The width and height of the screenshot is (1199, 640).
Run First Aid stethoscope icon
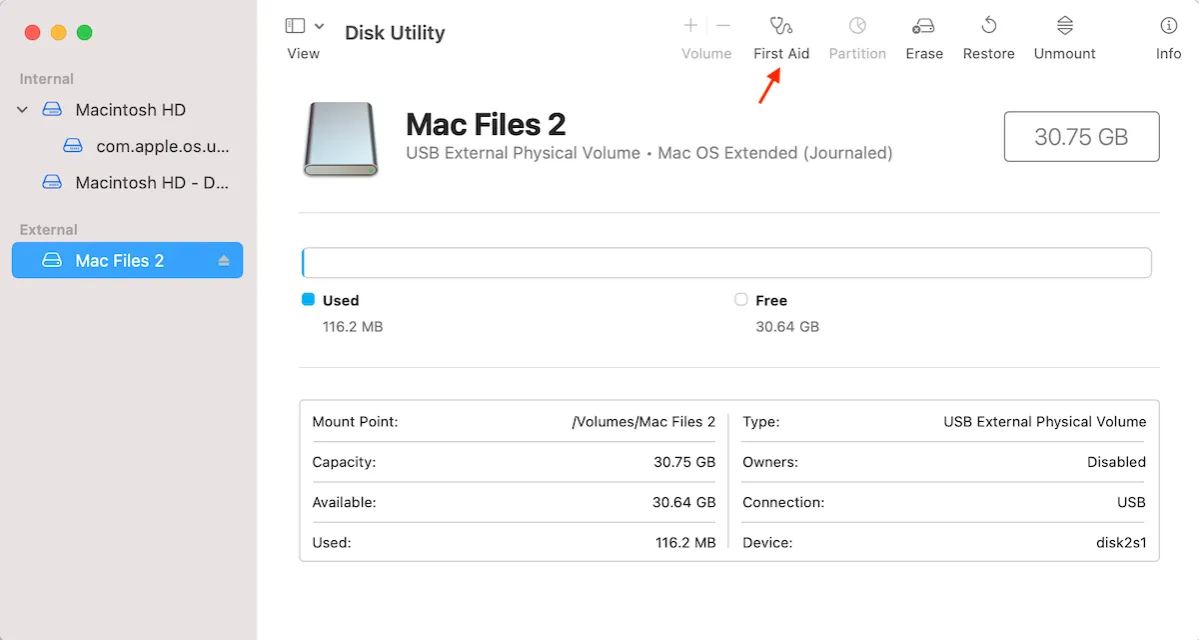pyautogui.click(x=781, y=26)
